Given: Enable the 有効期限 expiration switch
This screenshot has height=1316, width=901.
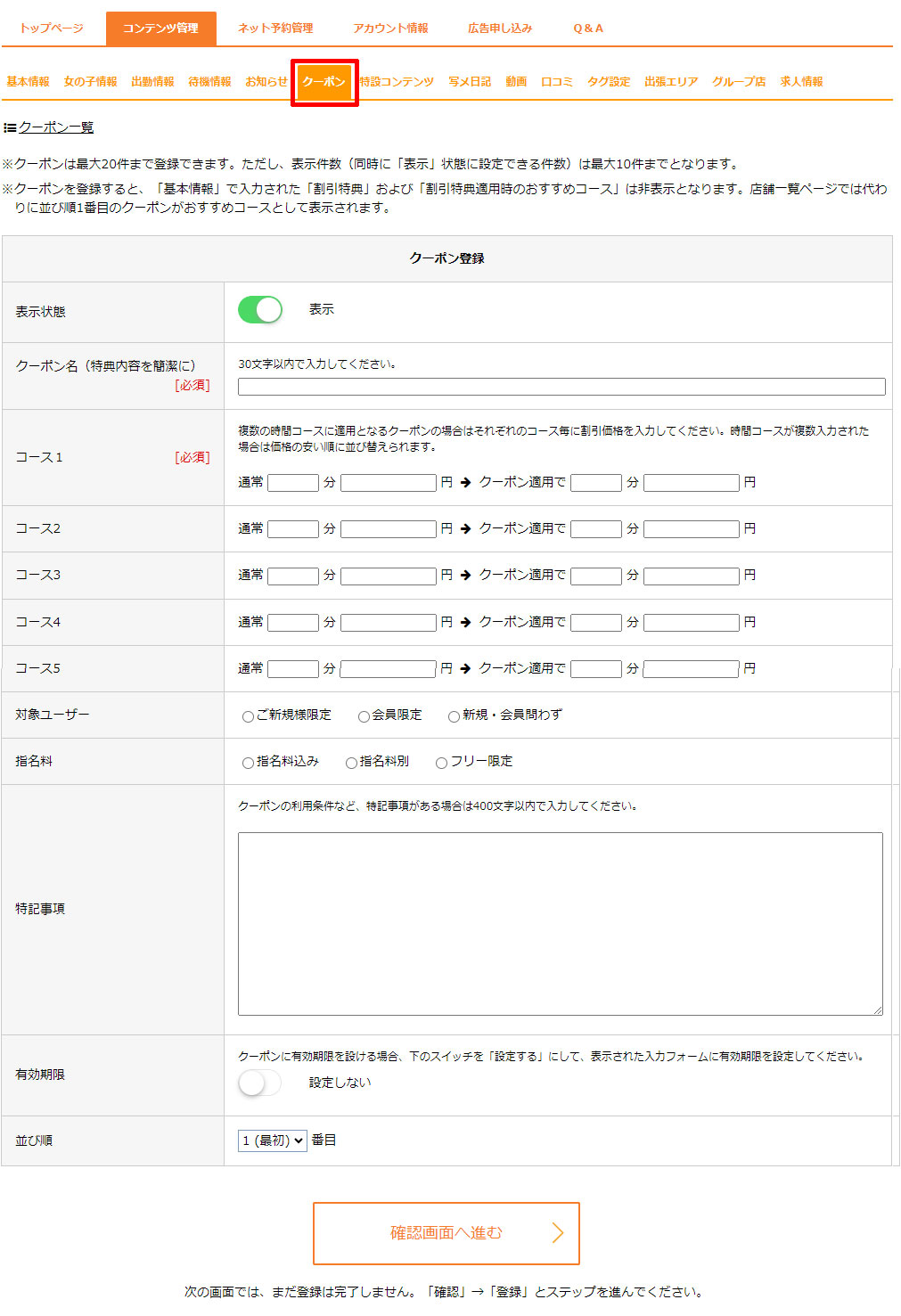Looking at the screenshot, I should click(x=259, y=1083).
